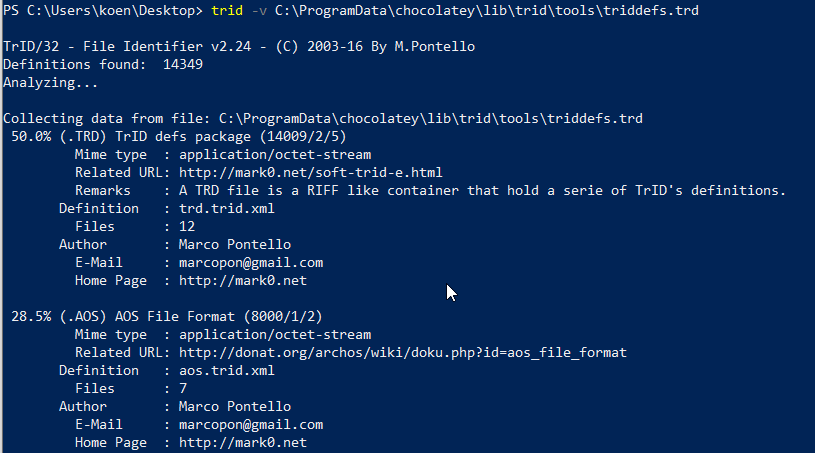Click the yellow trid command in prompt
Image resolution: width=815 pixels, height=453 pixels.
click(x=227, y=10)
